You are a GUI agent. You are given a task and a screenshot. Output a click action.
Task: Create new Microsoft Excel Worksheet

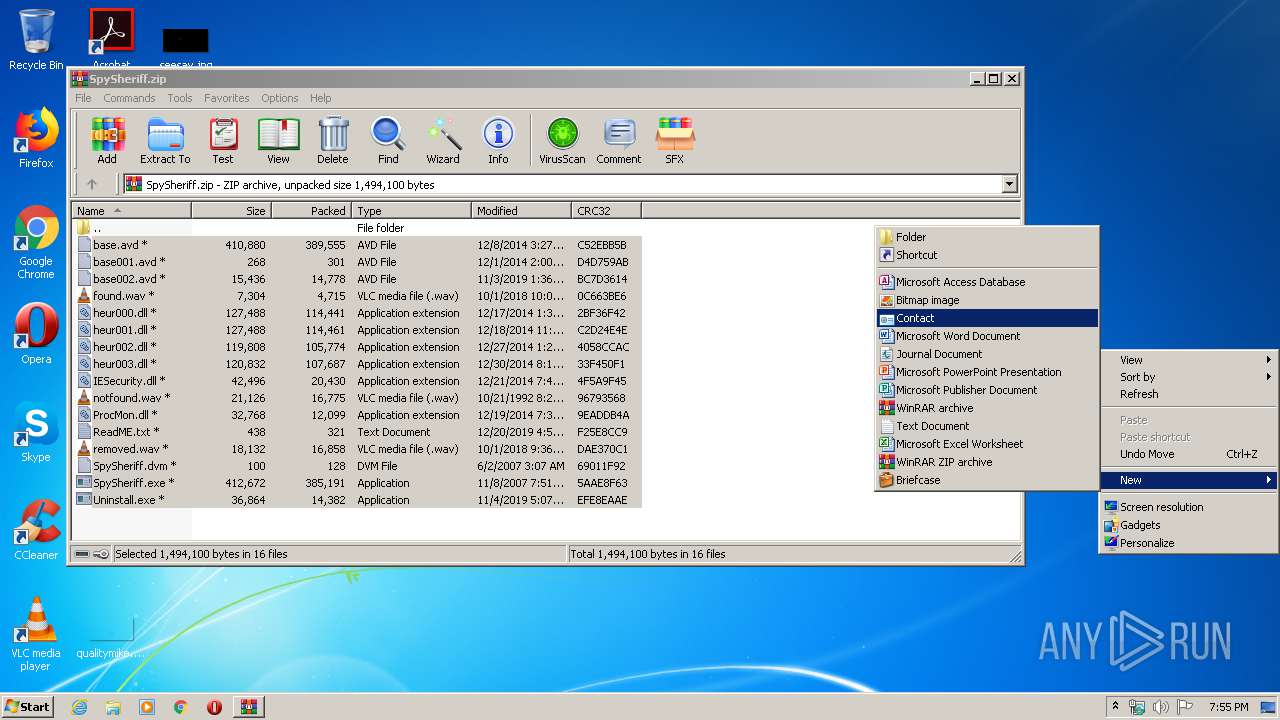point(987,444)
